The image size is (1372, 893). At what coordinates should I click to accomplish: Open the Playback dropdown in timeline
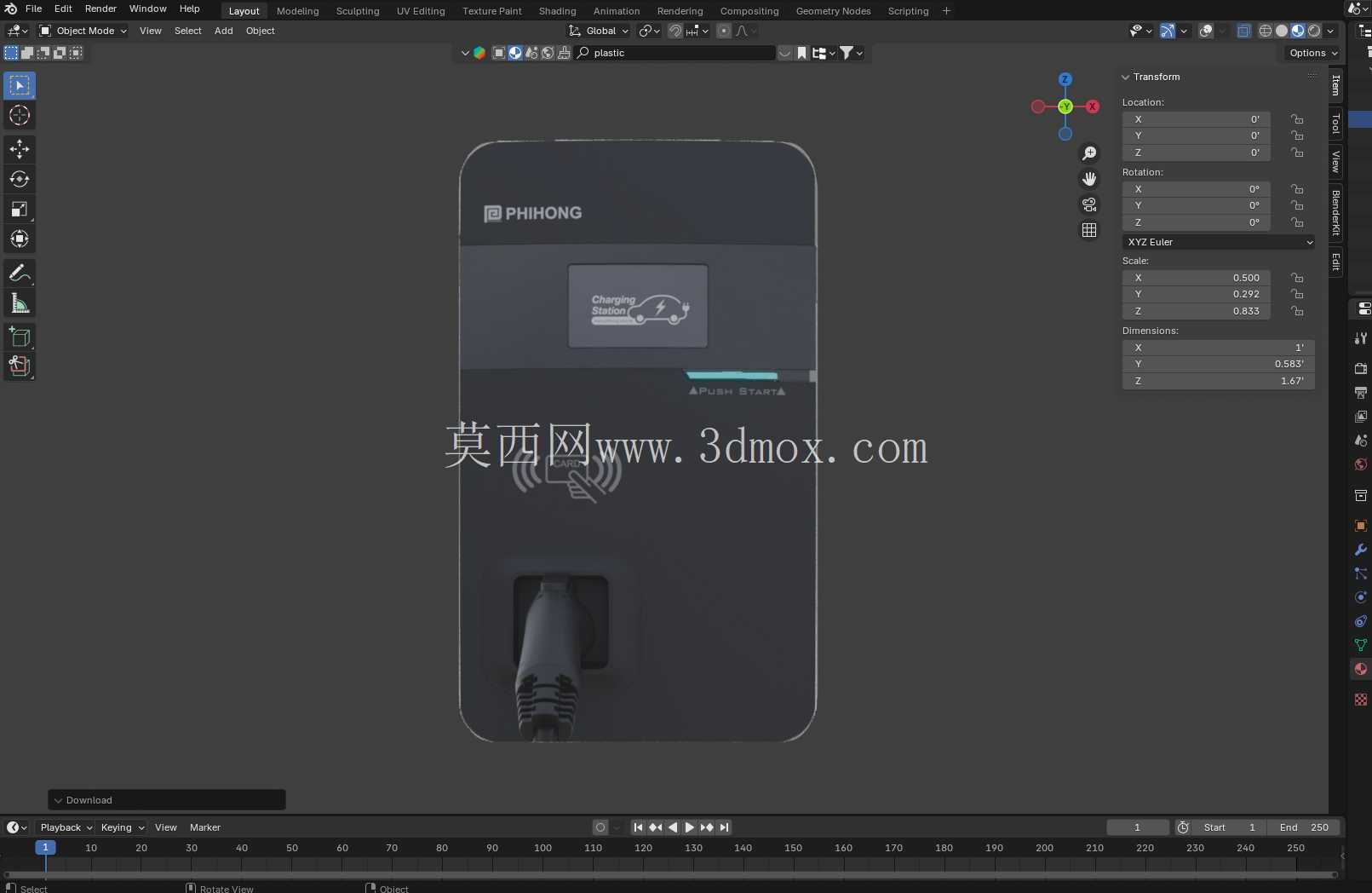65,827
